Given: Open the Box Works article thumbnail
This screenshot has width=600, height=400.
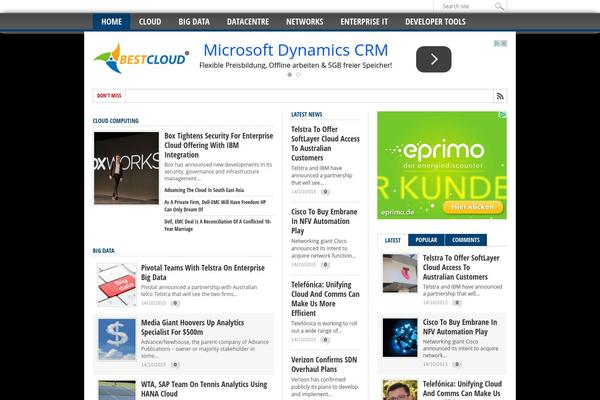Looking at the screenshot, I should pyautogui.click(x=126, y=168).
